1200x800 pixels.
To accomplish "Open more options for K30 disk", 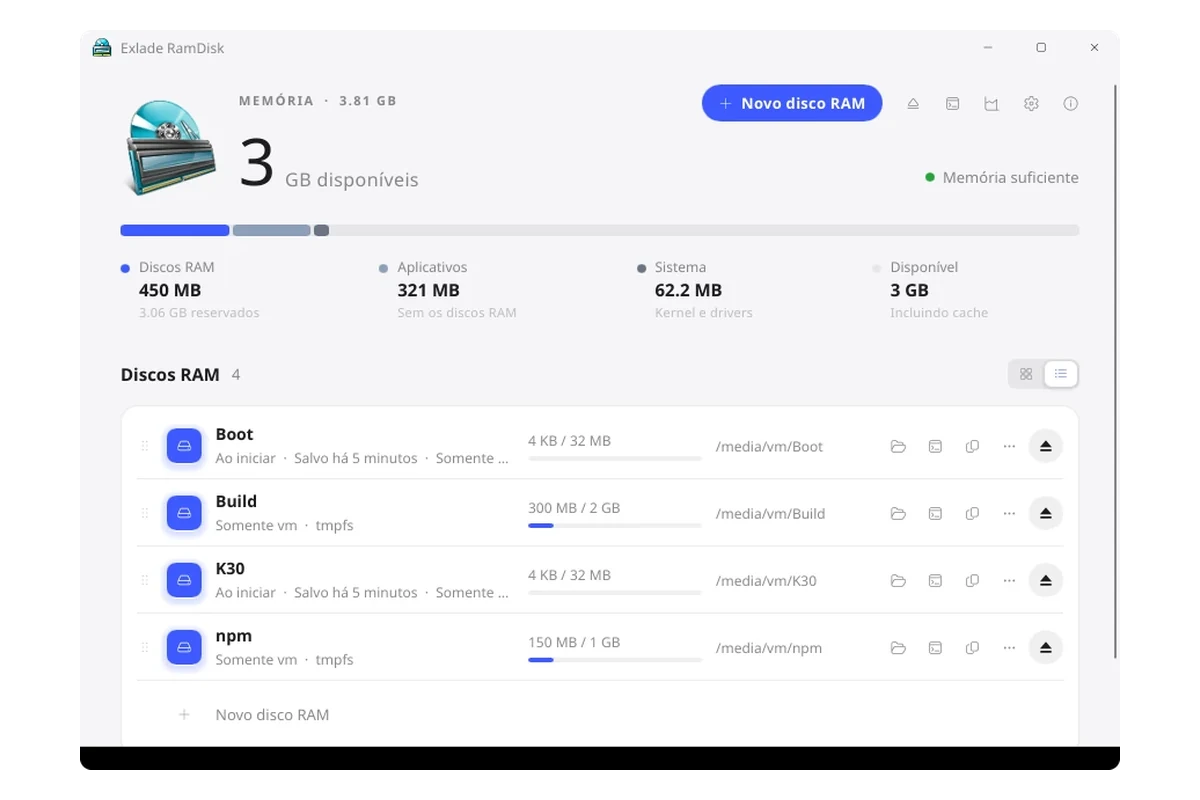I will click(1009, 581).
